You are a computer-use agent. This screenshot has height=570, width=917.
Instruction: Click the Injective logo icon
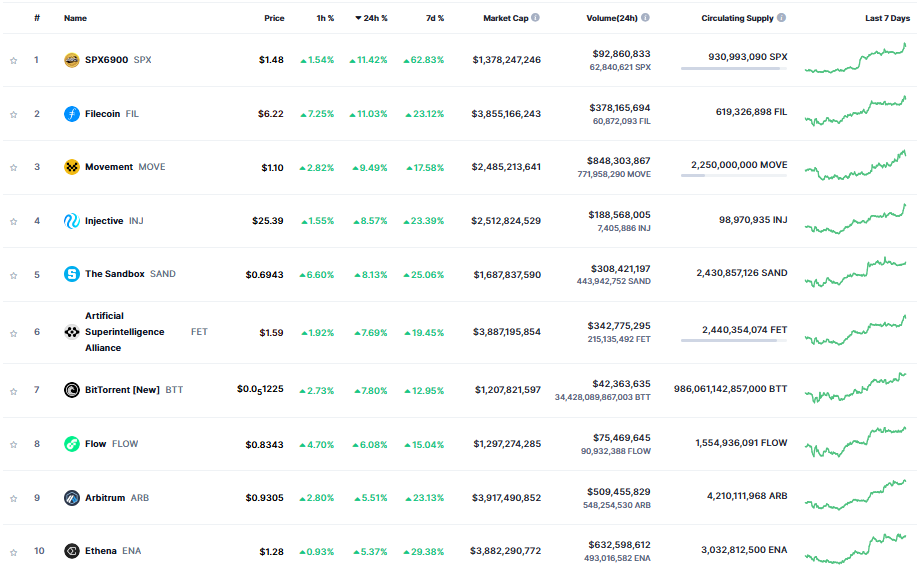(x=71, y=221)
